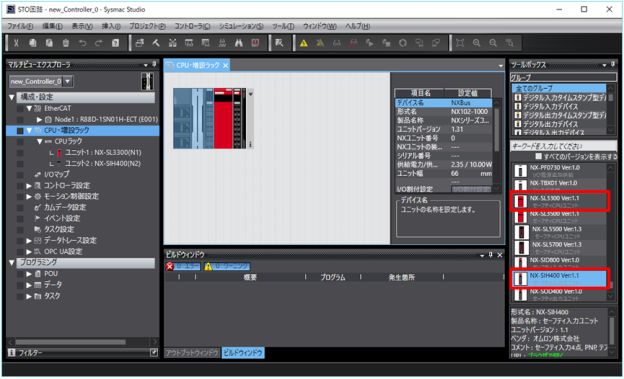Image resolution: width=624 pixels, height=379 pixels.
Task: Click the Paste toolbar icon
Action: tap(49, 43)
